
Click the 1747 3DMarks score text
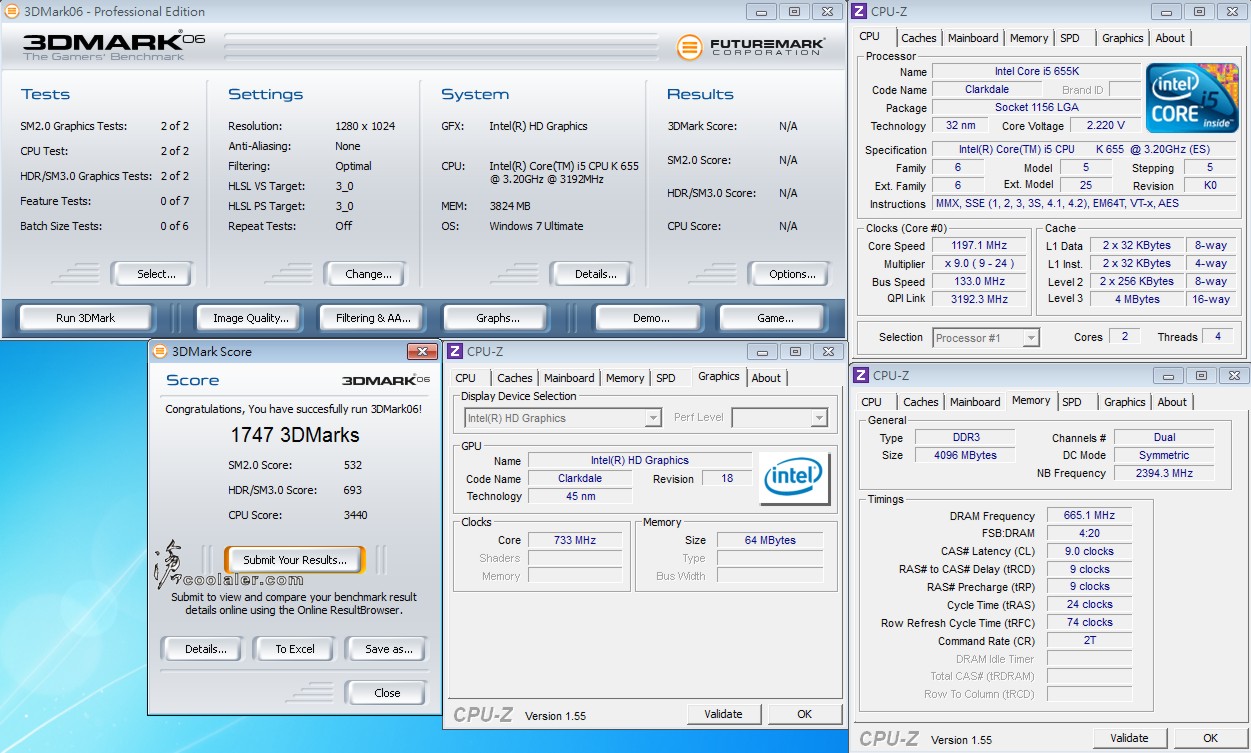[295, 435]
